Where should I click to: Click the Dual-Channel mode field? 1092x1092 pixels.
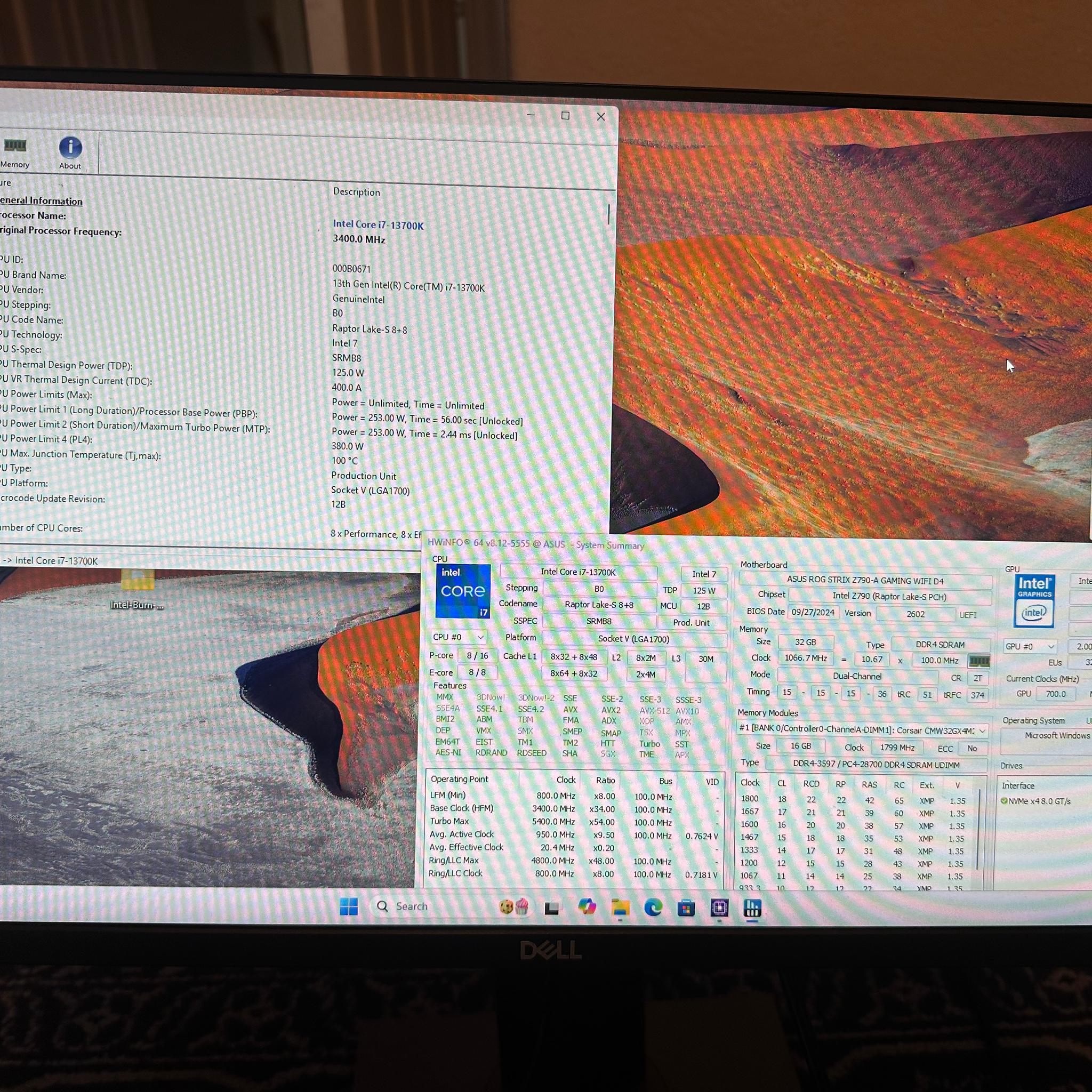click(x=857, y=676)
